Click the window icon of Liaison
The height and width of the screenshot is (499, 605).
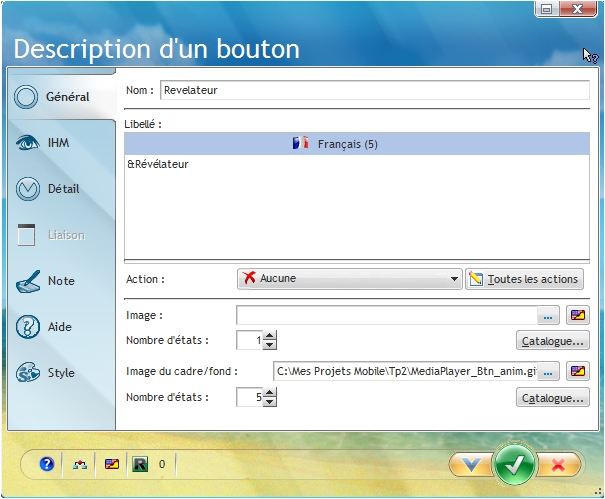[26, 235]
